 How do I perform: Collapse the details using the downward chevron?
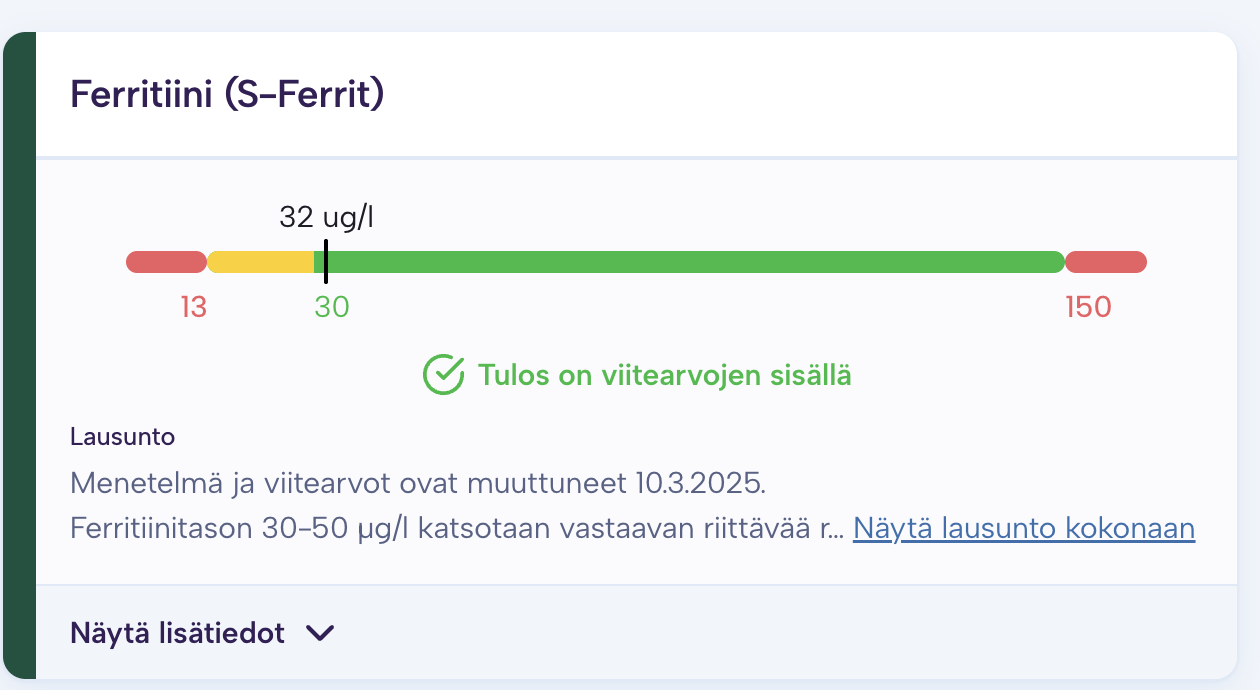tap(320, 634)
